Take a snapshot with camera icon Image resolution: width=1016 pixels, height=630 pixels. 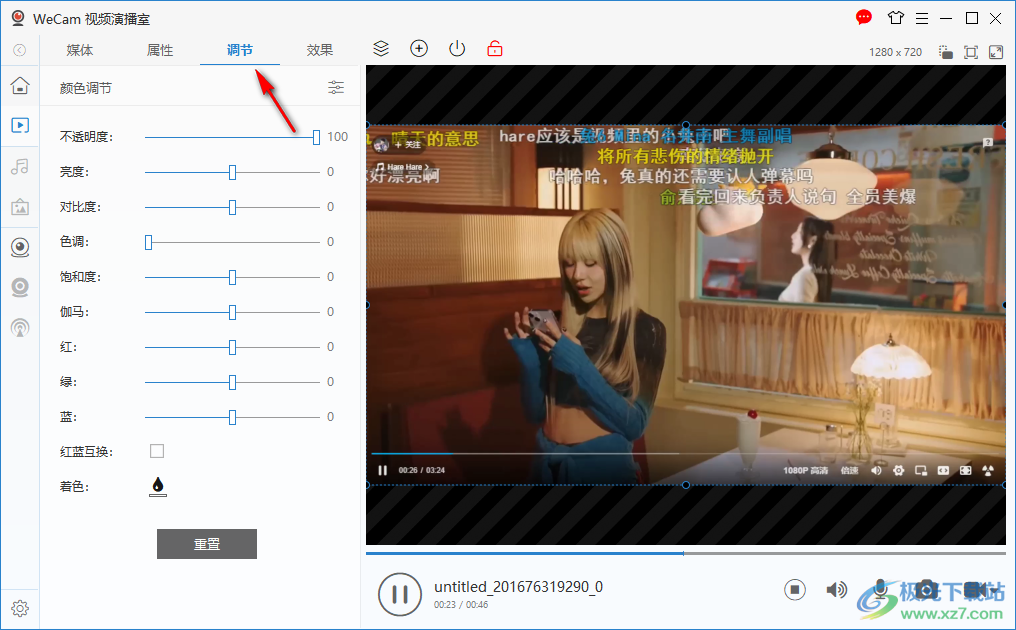926,590
